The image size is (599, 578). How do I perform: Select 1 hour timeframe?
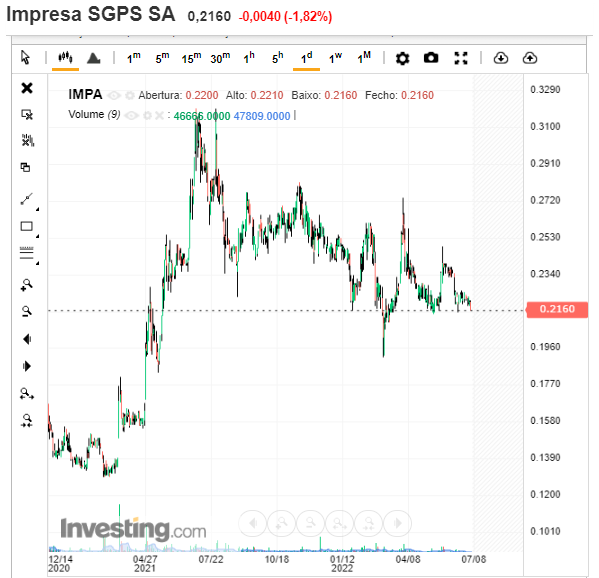249,58
